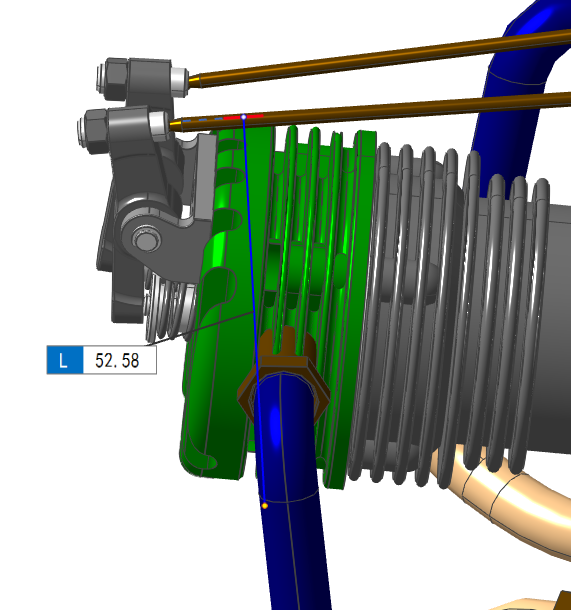This screenshot has width=571, height=610.
Task: Select the lower rocker arm hex nut
Action: [94, 130]
